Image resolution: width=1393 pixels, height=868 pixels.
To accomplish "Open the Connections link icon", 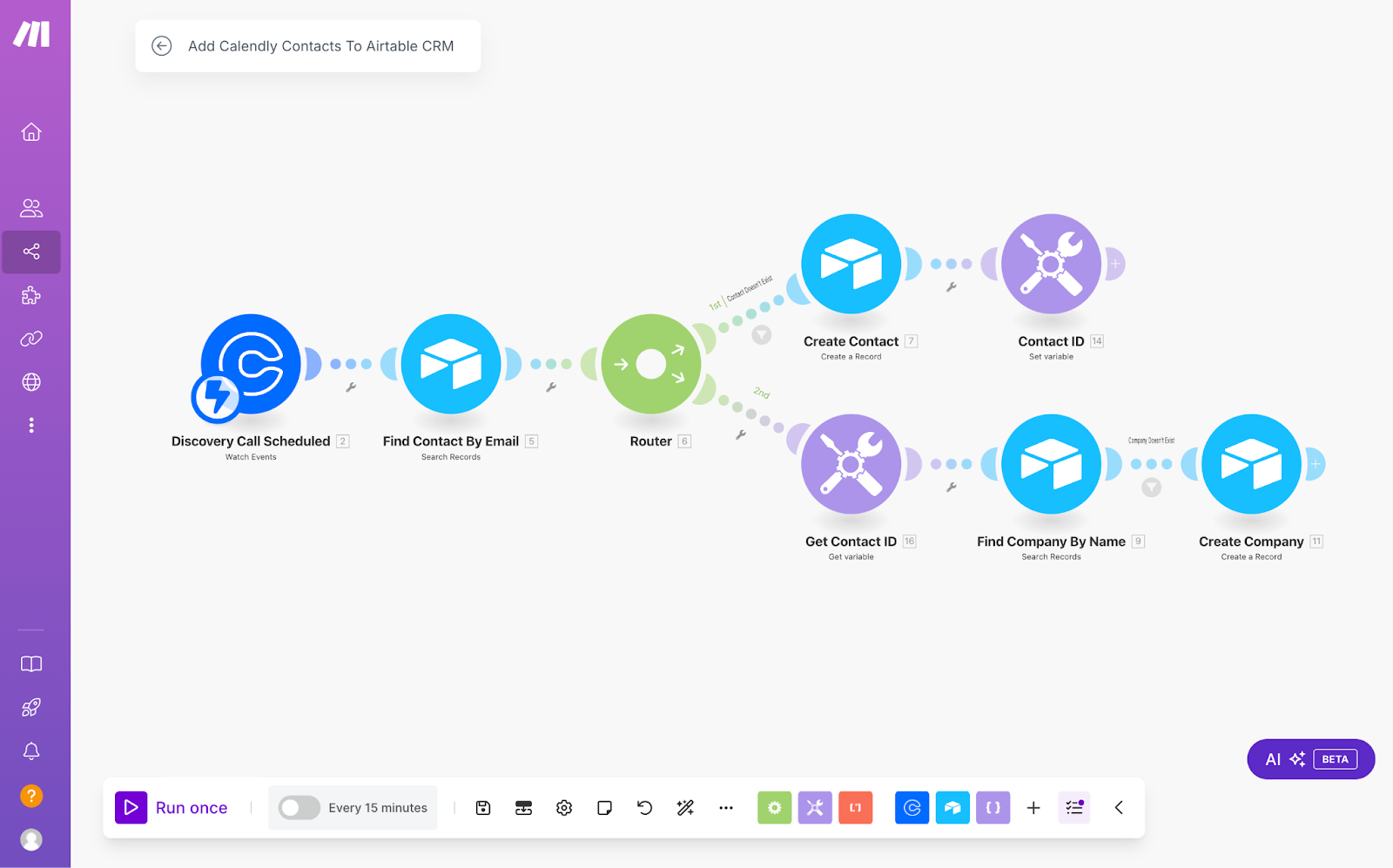I will pyautogui.click(x=31, y=339).
